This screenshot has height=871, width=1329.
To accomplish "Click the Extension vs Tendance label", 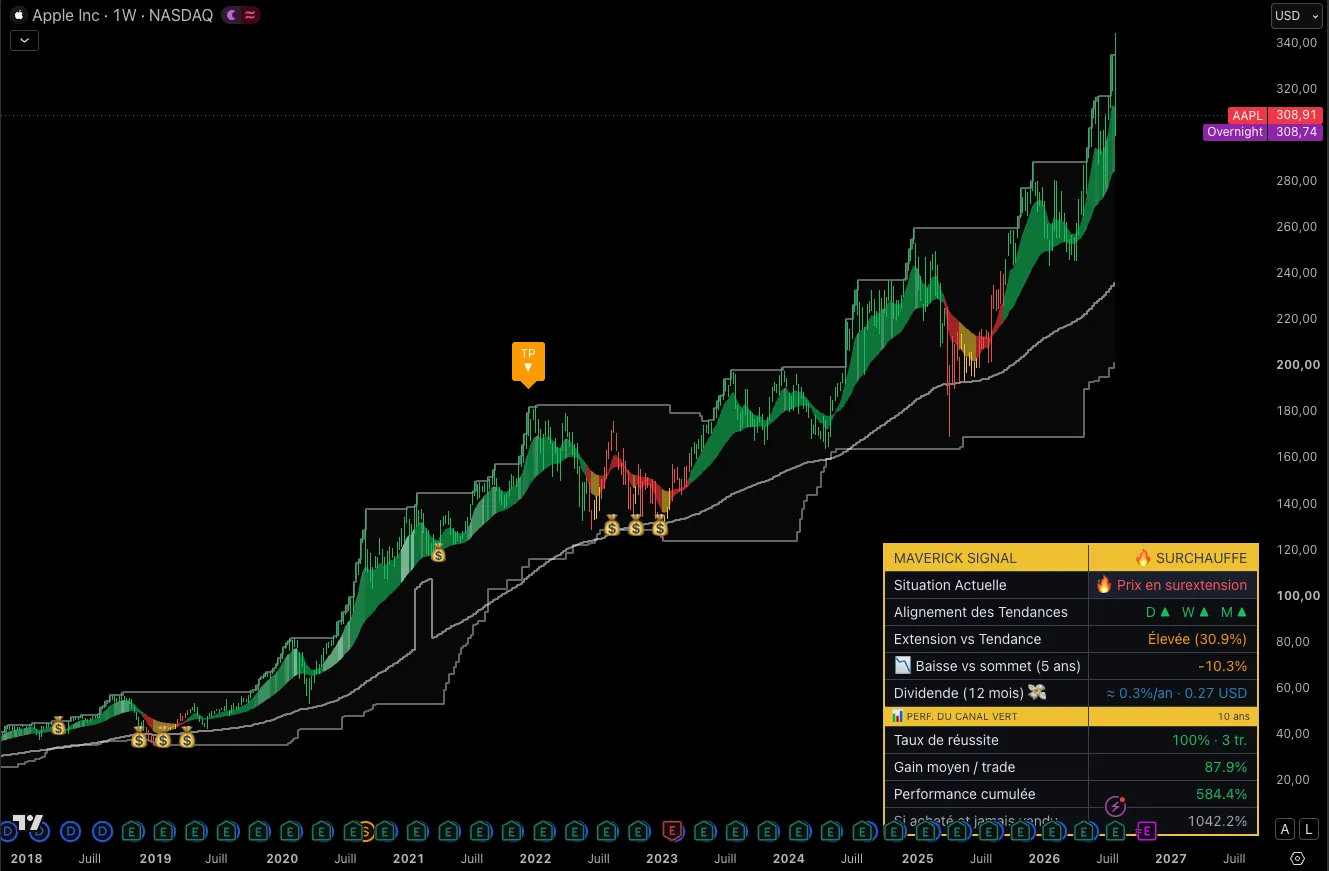I will coord(967,639).
